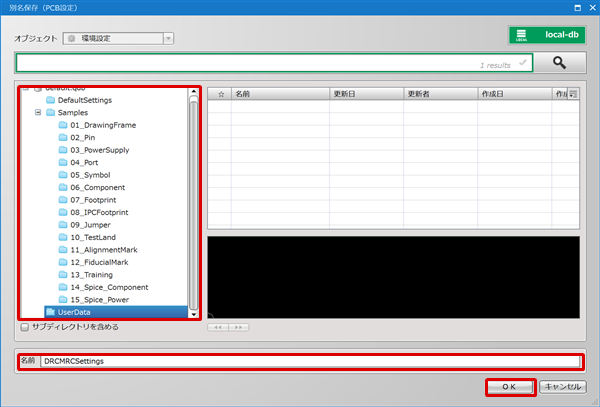Screen dimensions: 600x407
Task: Sort by the 作成日 column header
Action: [x=515, y=94]
